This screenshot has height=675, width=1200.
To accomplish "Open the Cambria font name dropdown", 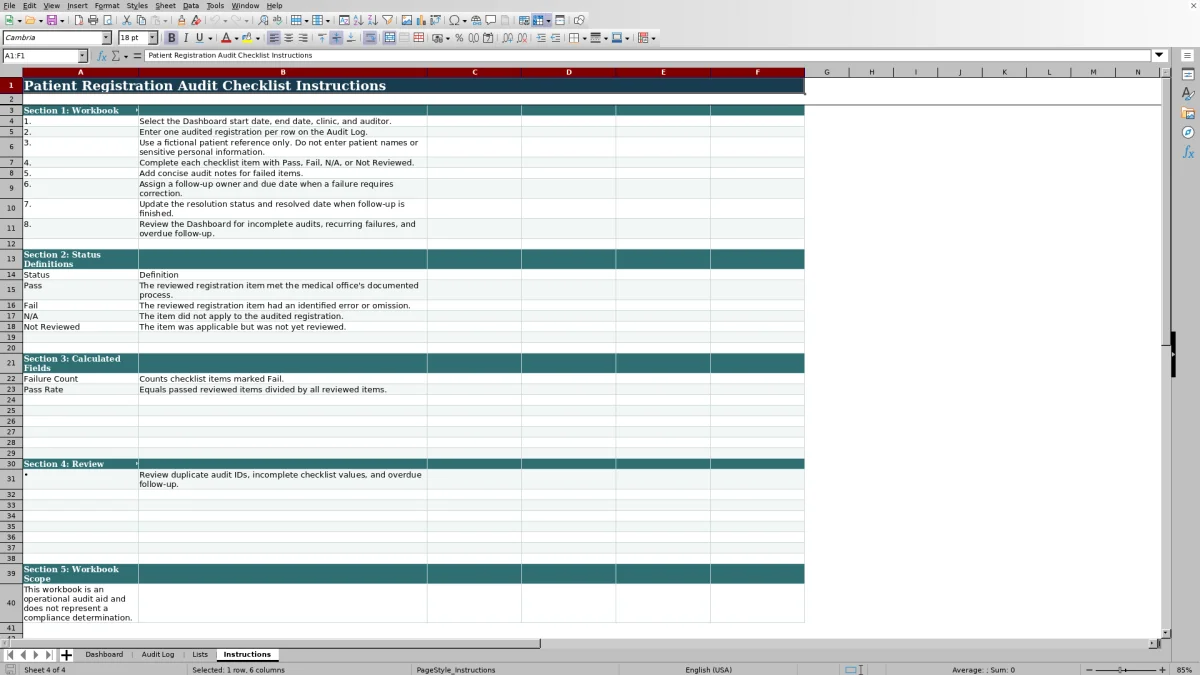I will click(x=107, y=38).
